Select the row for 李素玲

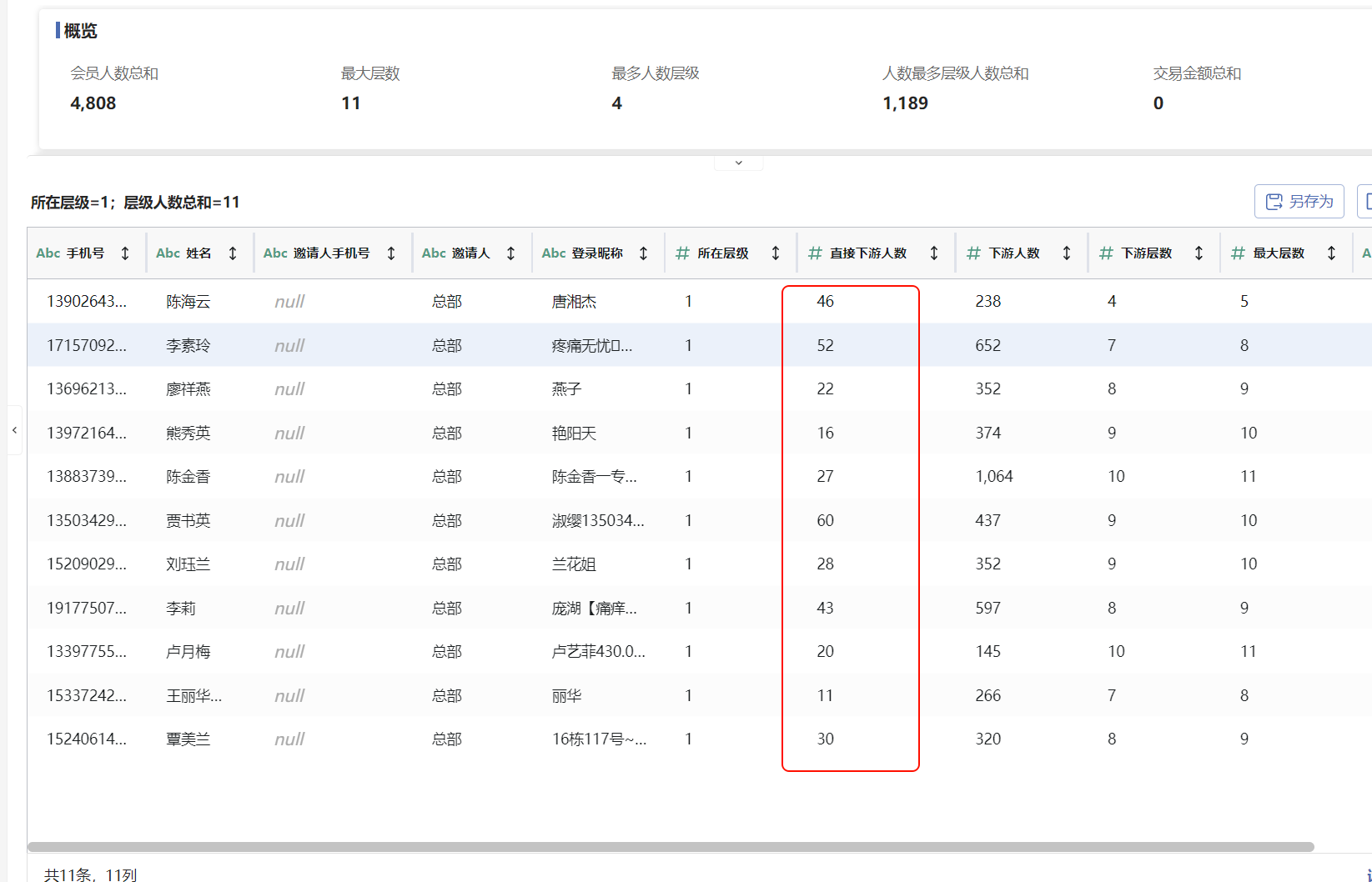(x=699, y=345)
